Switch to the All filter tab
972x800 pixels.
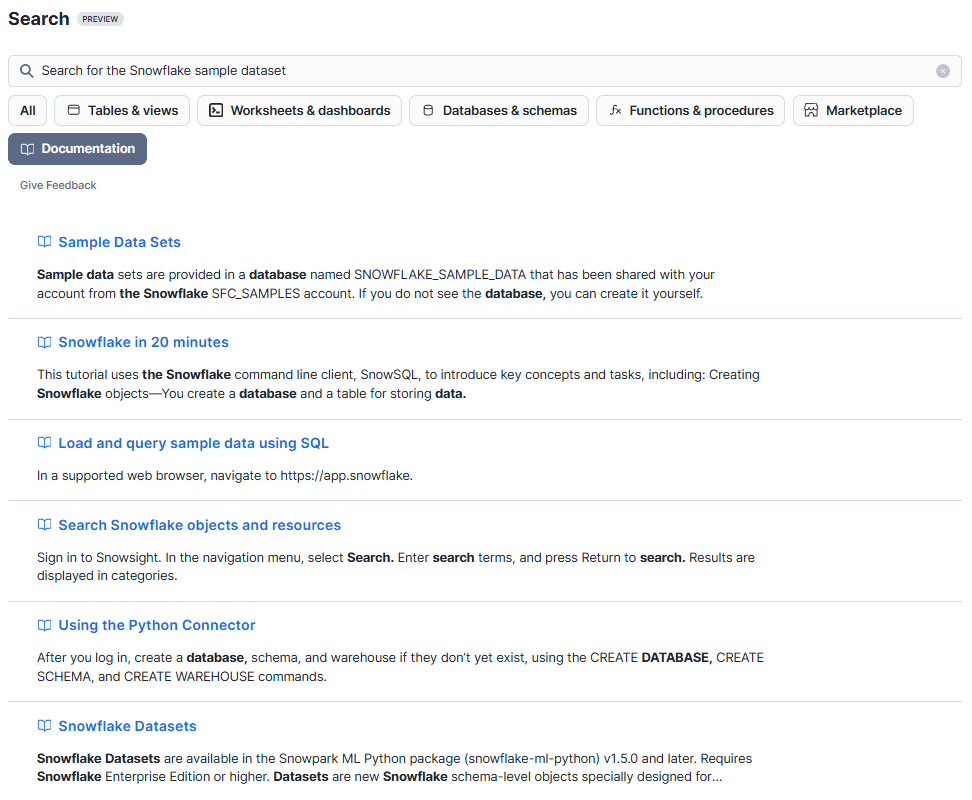coord(27,110)
